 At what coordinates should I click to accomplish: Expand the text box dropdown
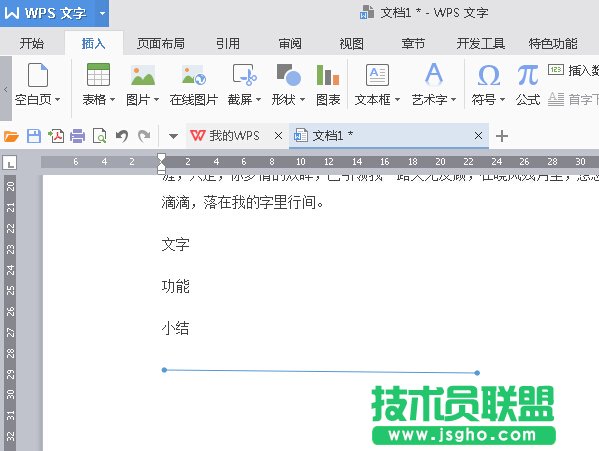(397, 100)
